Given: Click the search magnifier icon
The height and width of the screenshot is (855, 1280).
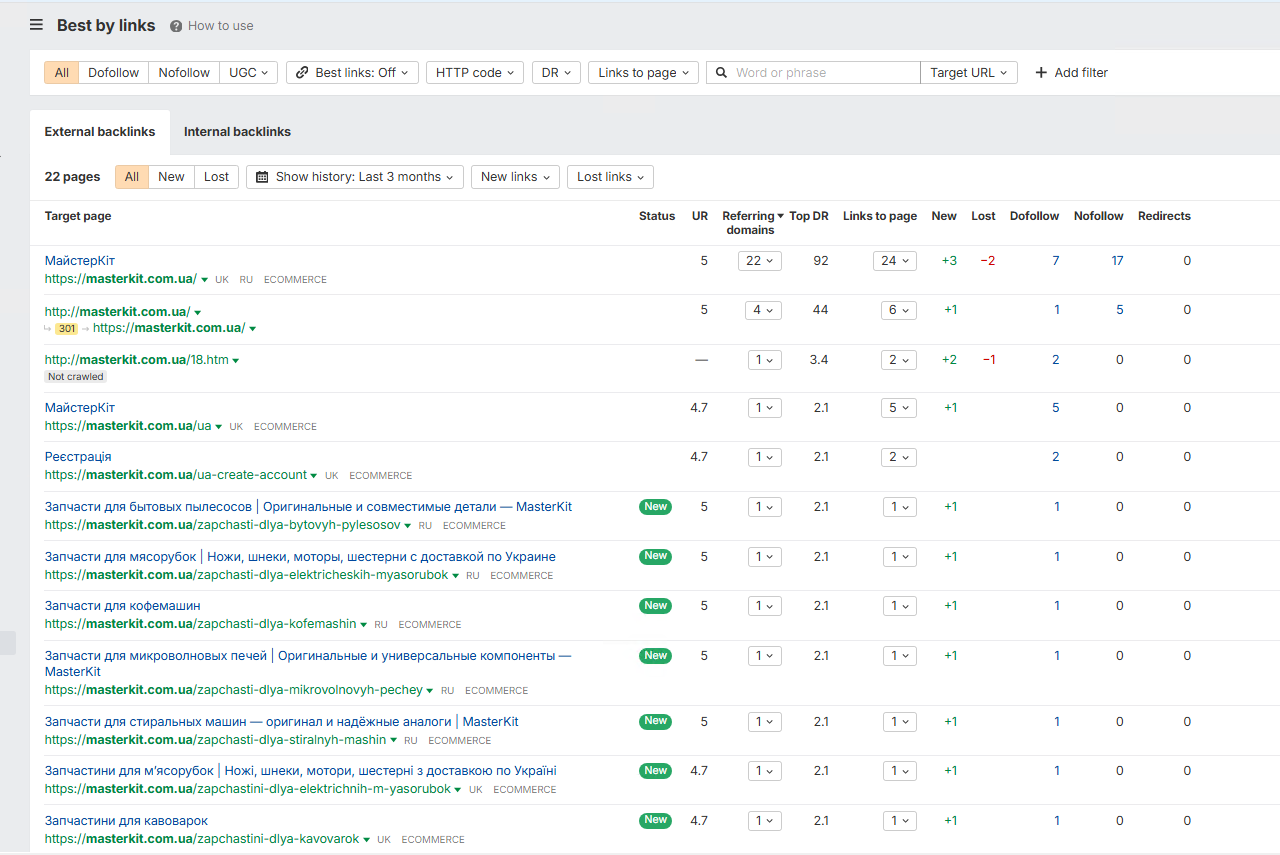Looking at the screenshot, I should pyautogui.click(x=721, y=73).
